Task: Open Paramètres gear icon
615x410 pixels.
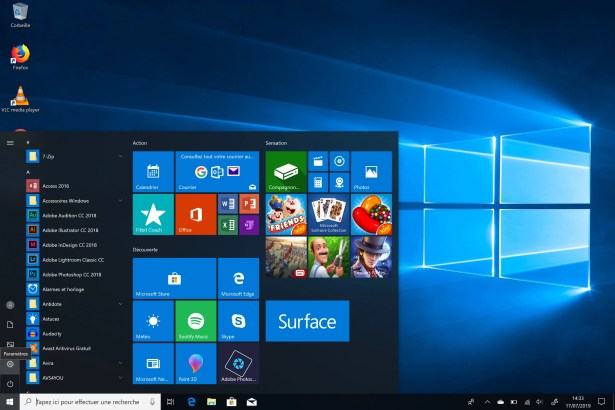Action: click(x=10, y=364)
